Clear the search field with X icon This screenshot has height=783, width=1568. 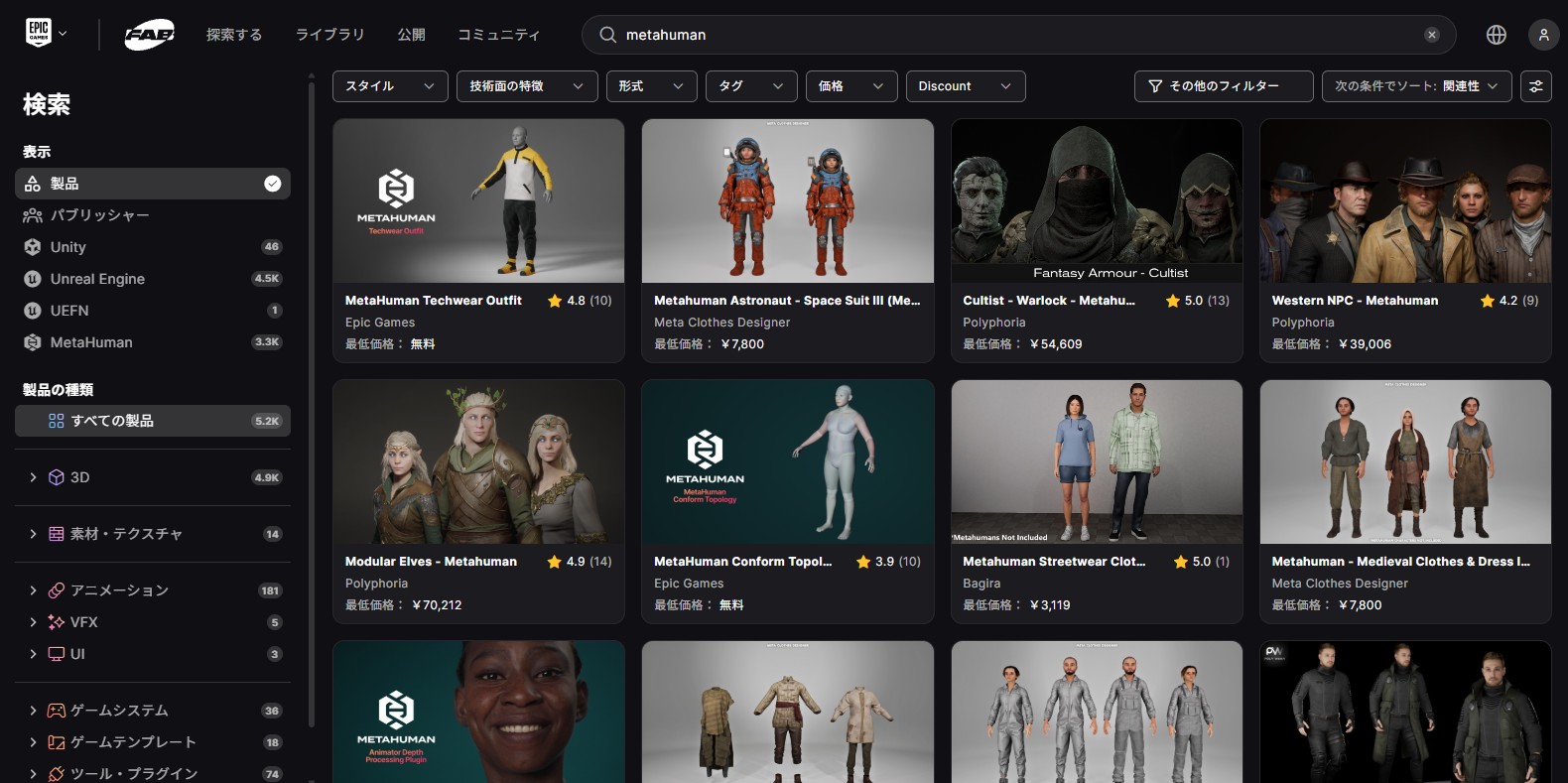pos(1431,35)
